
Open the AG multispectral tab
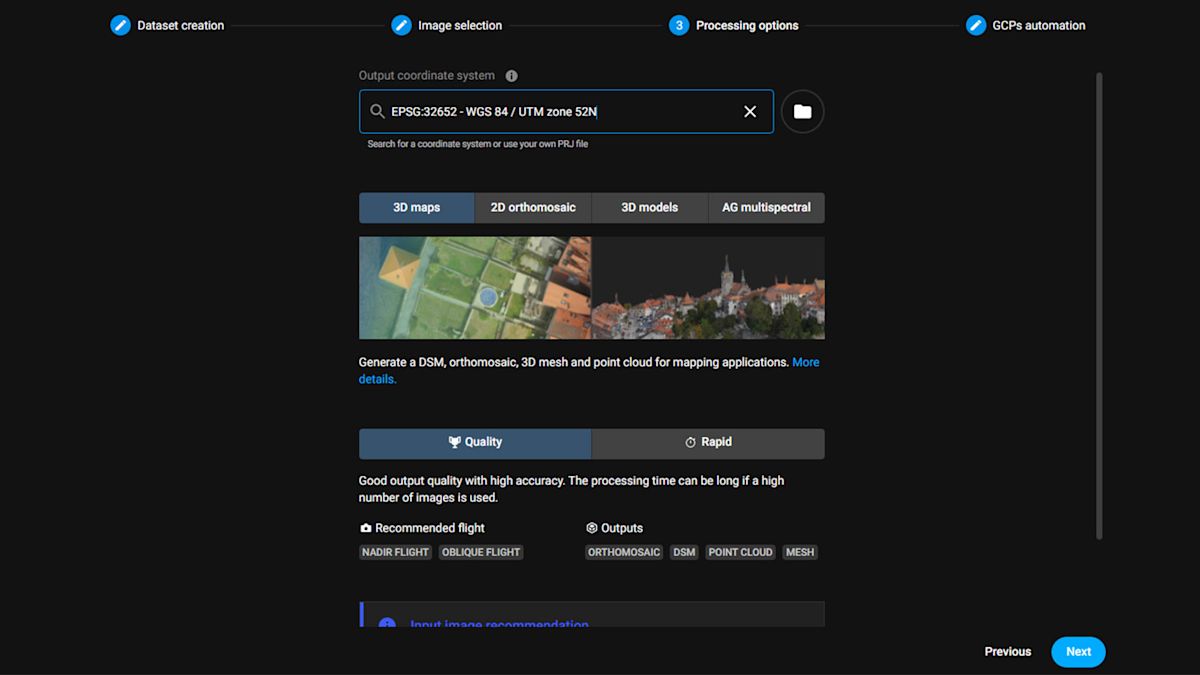pos(766,207)
